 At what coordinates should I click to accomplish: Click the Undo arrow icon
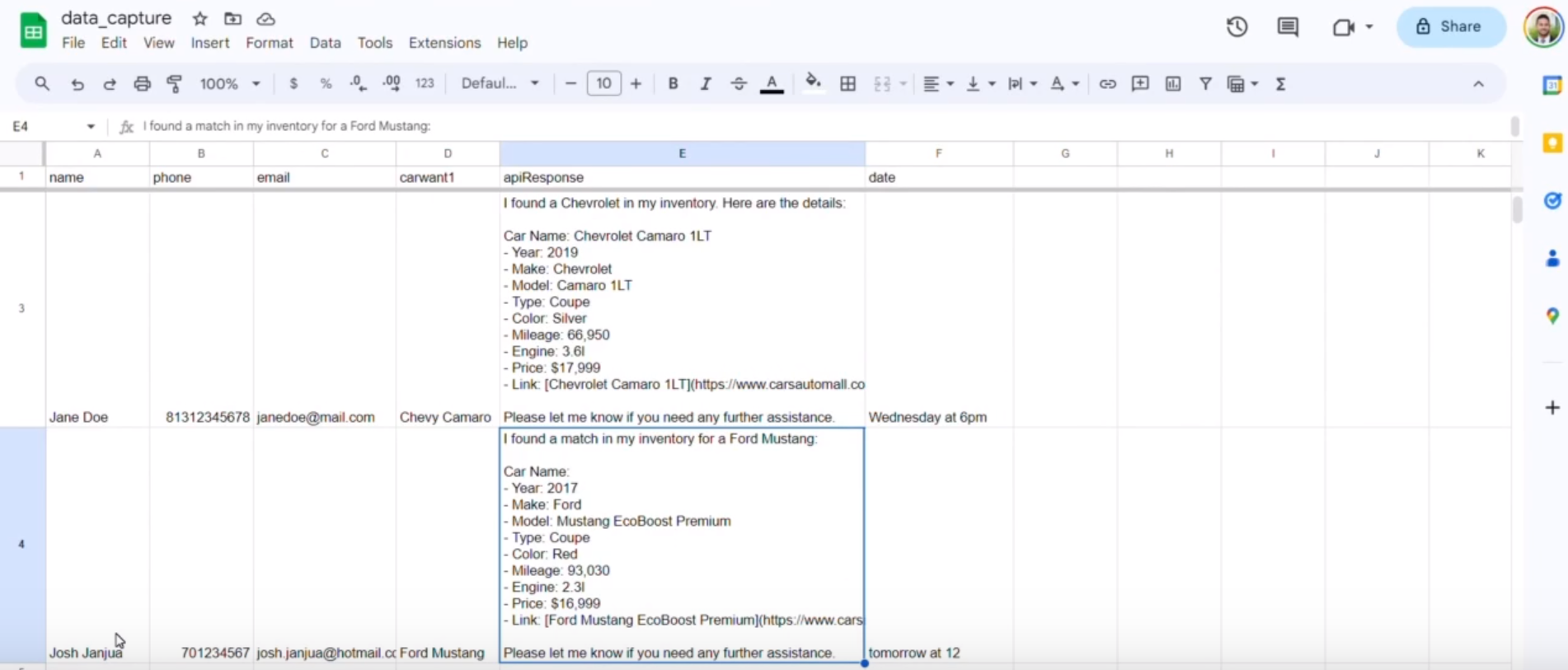77,84
